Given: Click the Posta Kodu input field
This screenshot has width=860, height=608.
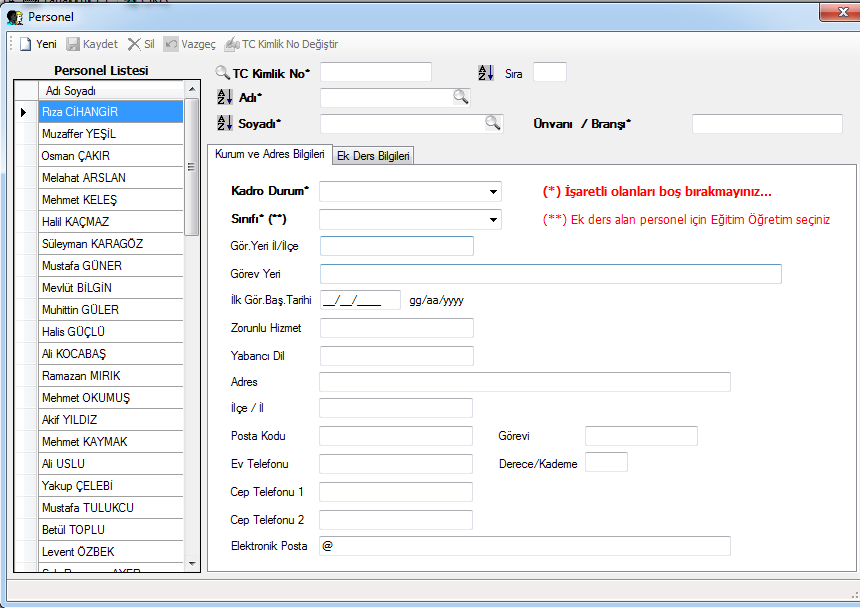Looking at the screenshot, I should point(396,436).
